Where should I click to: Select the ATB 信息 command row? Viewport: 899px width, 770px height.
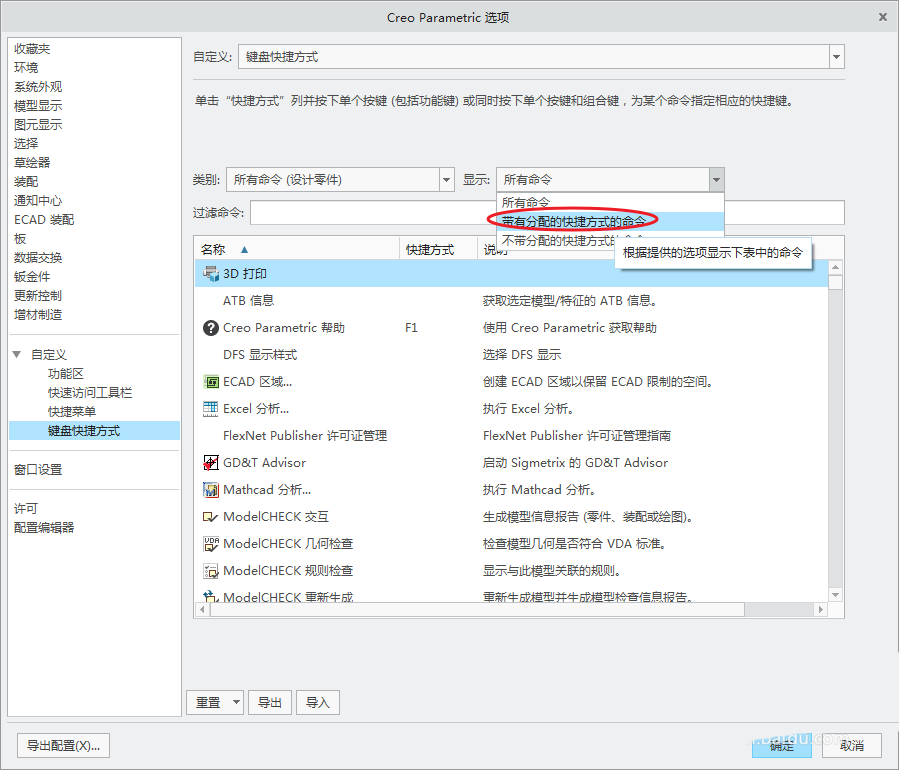(x=511, y=300)
